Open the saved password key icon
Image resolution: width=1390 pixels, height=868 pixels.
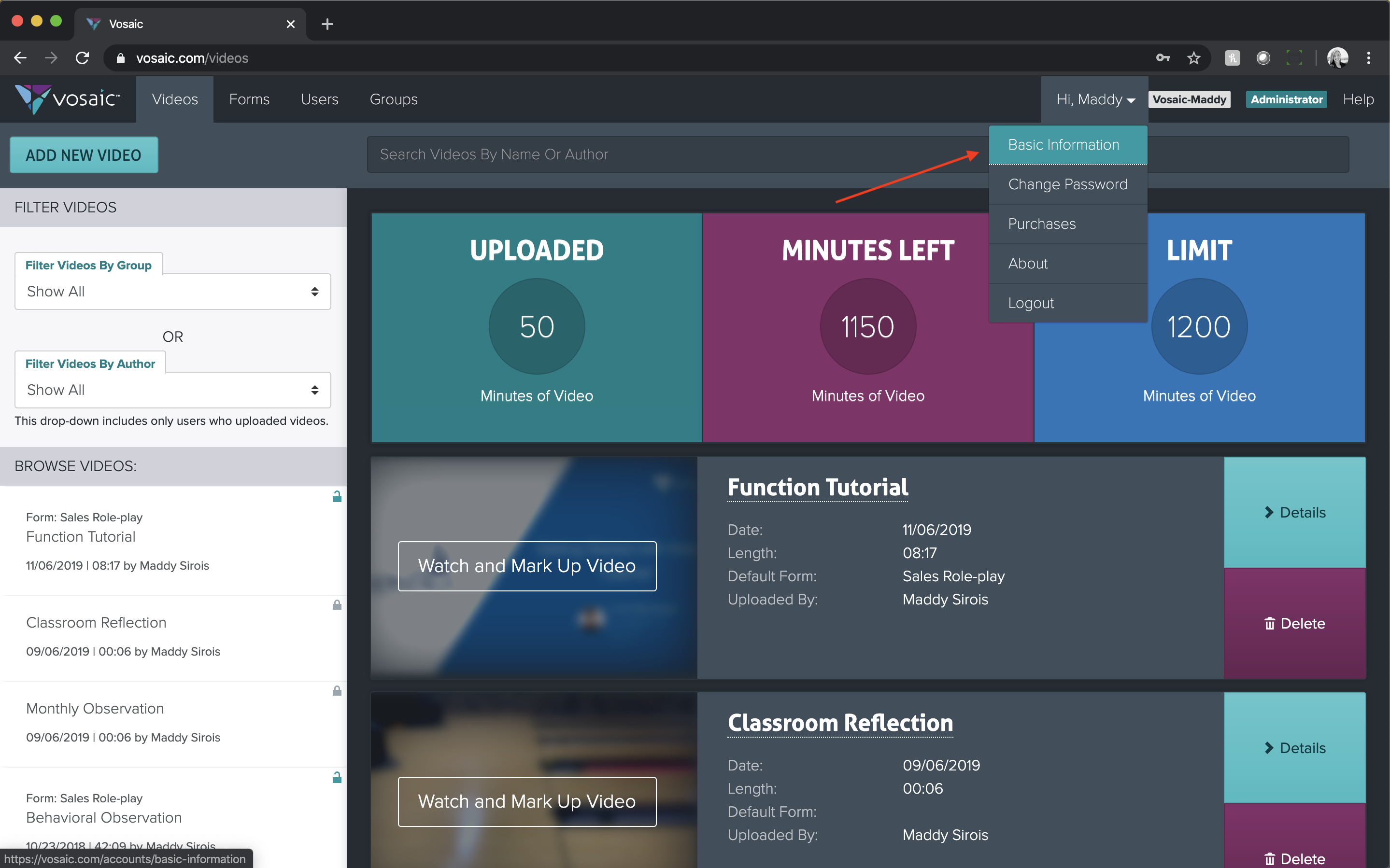1163,58
